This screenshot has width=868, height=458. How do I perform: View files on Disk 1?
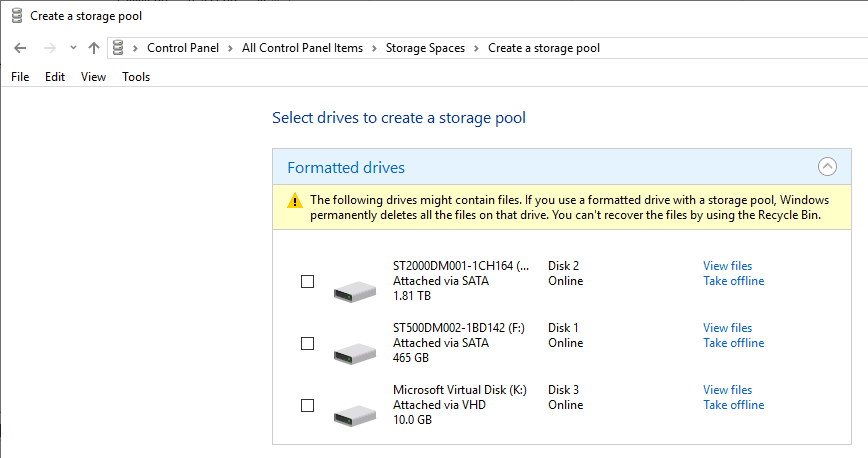(727, 328)
